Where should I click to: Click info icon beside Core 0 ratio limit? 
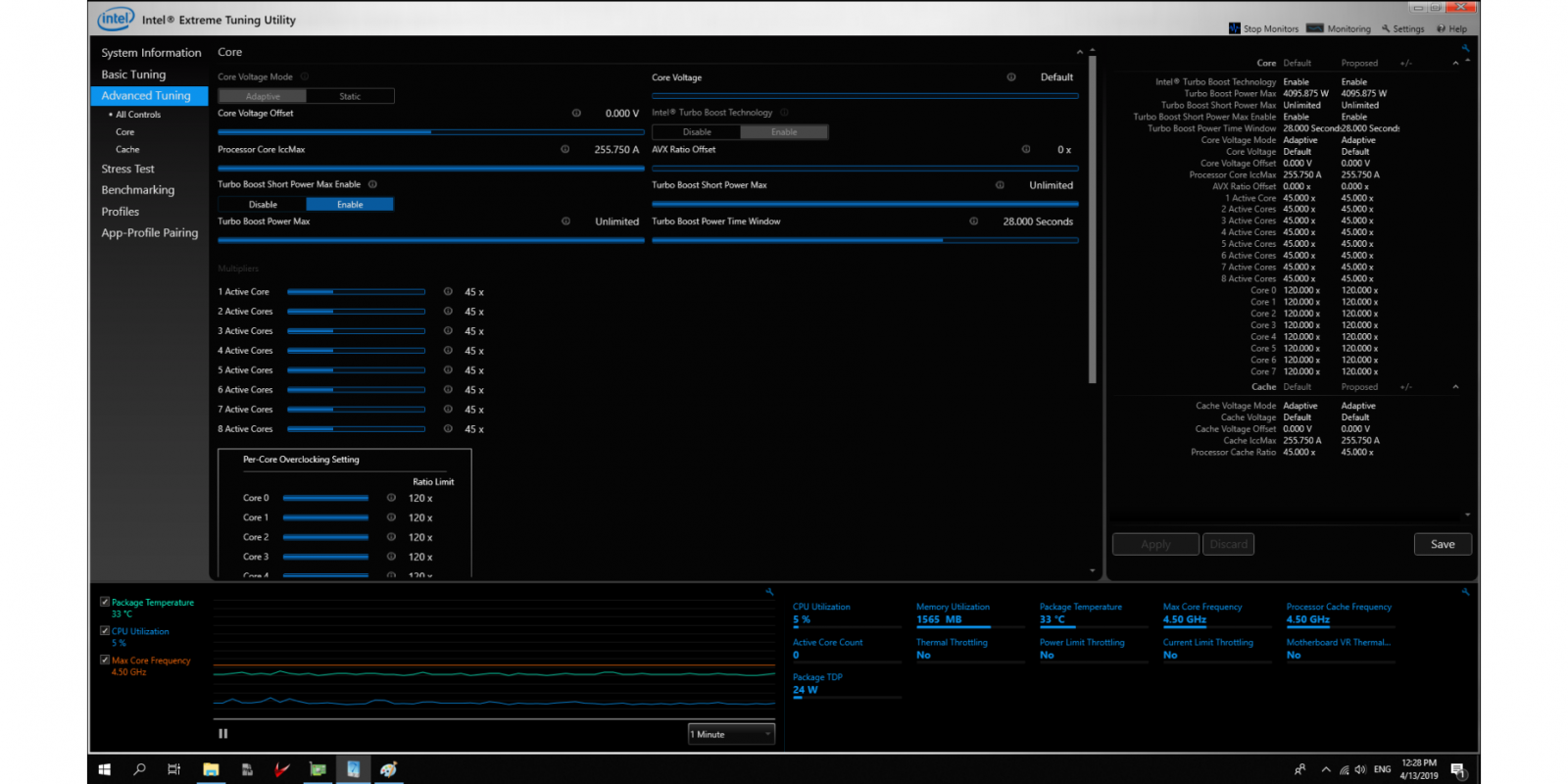(x=391, y=498)
